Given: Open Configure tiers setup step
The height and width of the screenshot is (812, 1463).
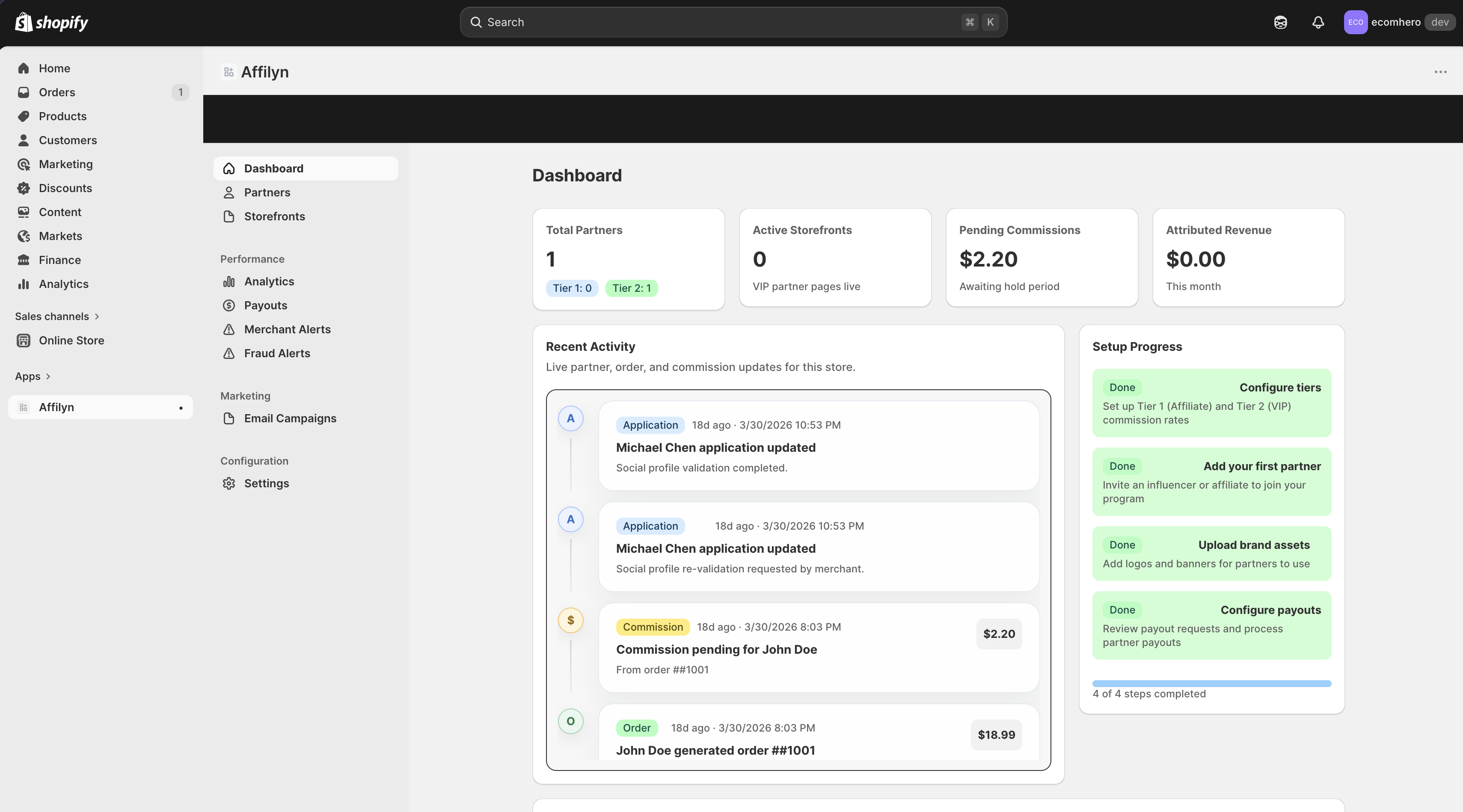Looking at the screenshot, I should tap(1211, 403).
